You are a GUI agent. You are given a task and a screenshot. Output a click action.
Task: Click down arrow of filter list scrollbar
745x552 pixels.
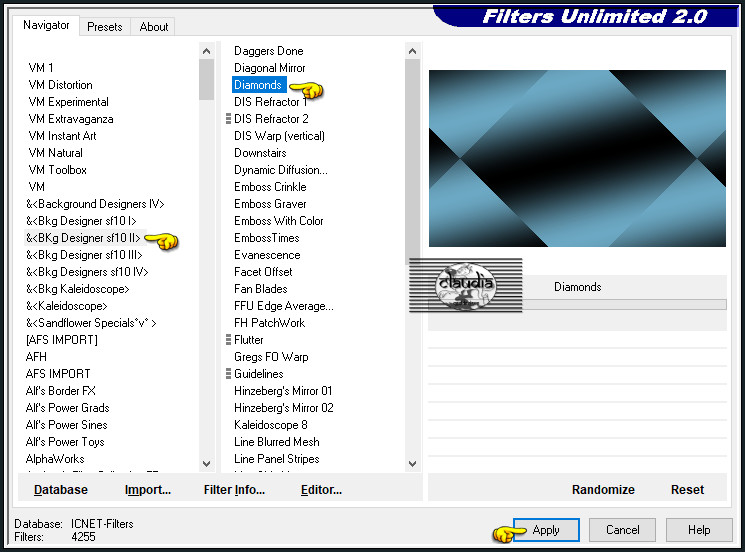click(412, 464)
